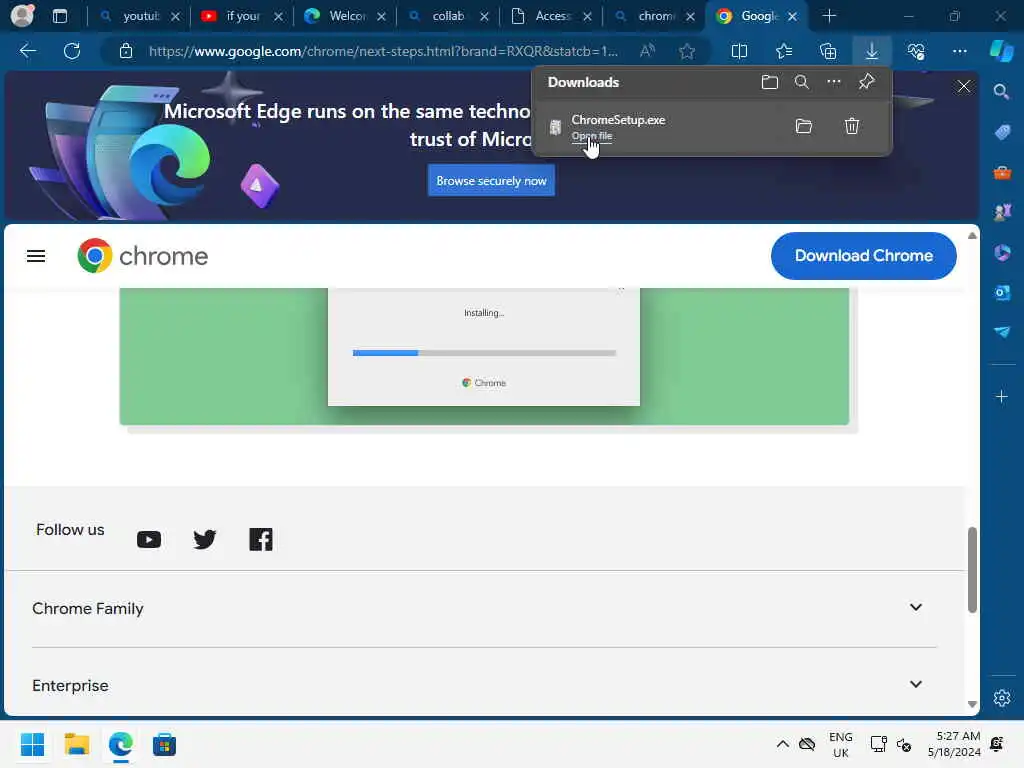
Task: Open the Windows Start menu
Action: (x=33, y=744)
